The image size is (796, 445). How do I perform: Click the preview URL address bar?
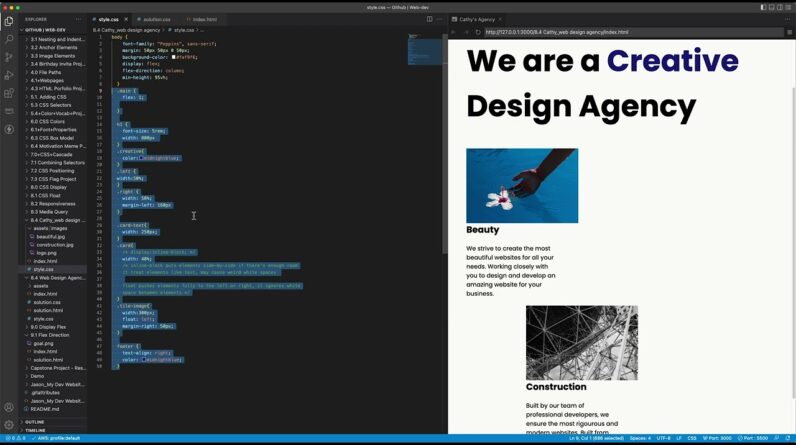point(633,32)
